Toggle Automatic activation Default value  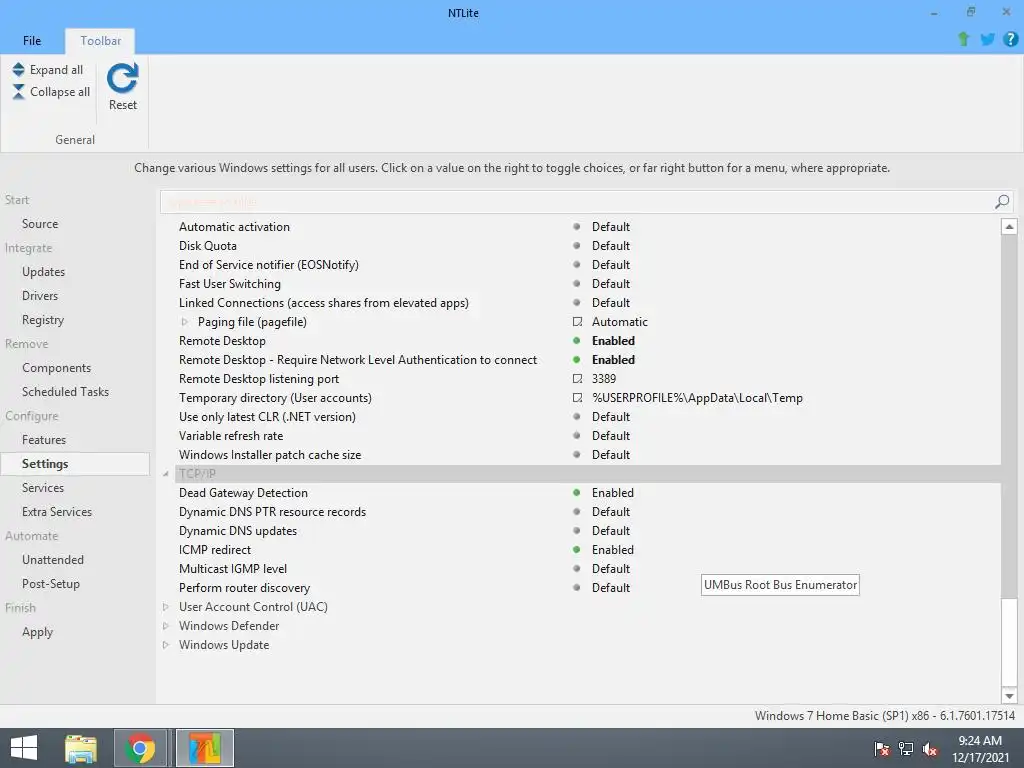(611, 227)
